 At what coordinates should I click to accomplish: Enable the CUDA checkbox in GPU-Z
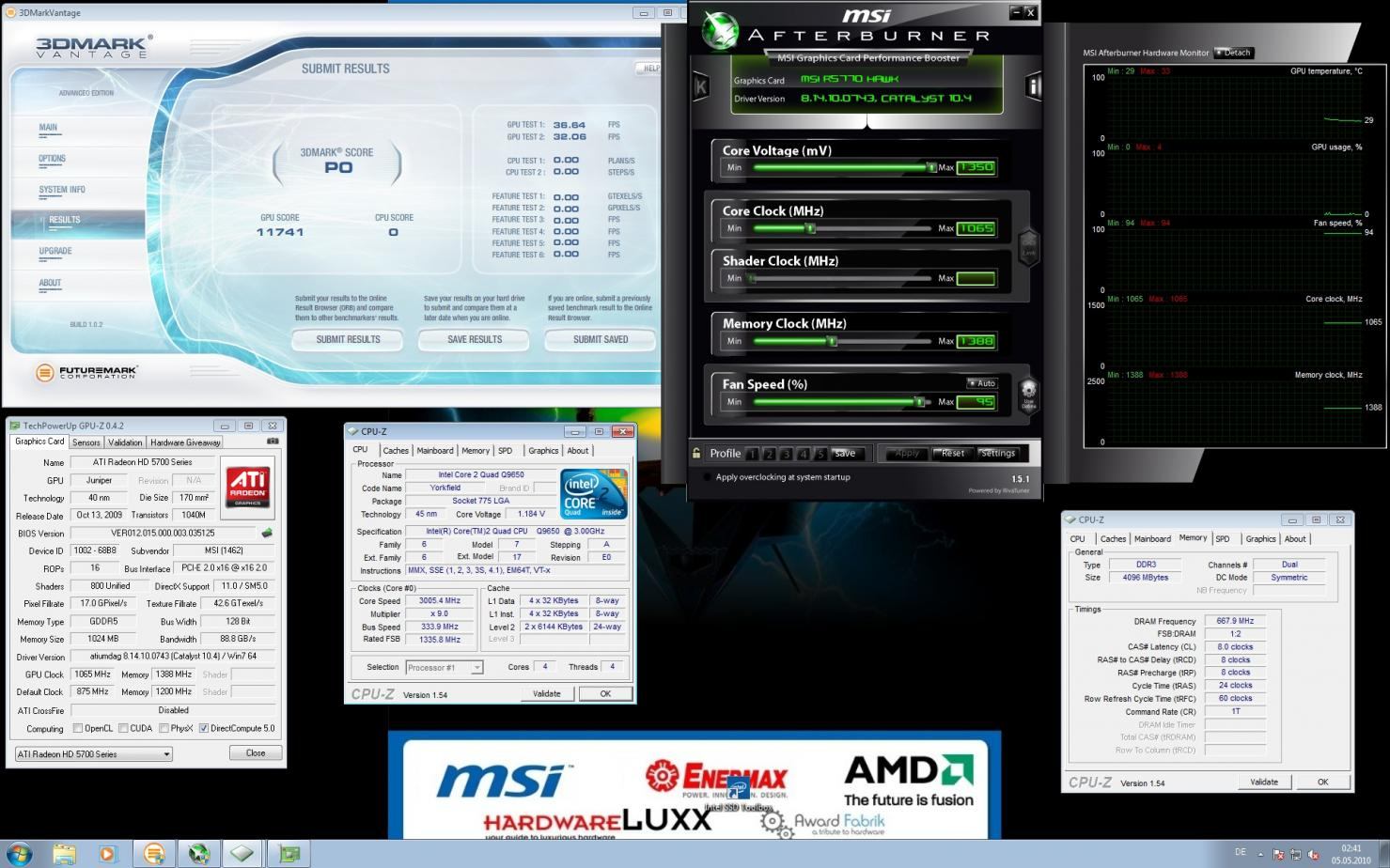pos(123,728)
